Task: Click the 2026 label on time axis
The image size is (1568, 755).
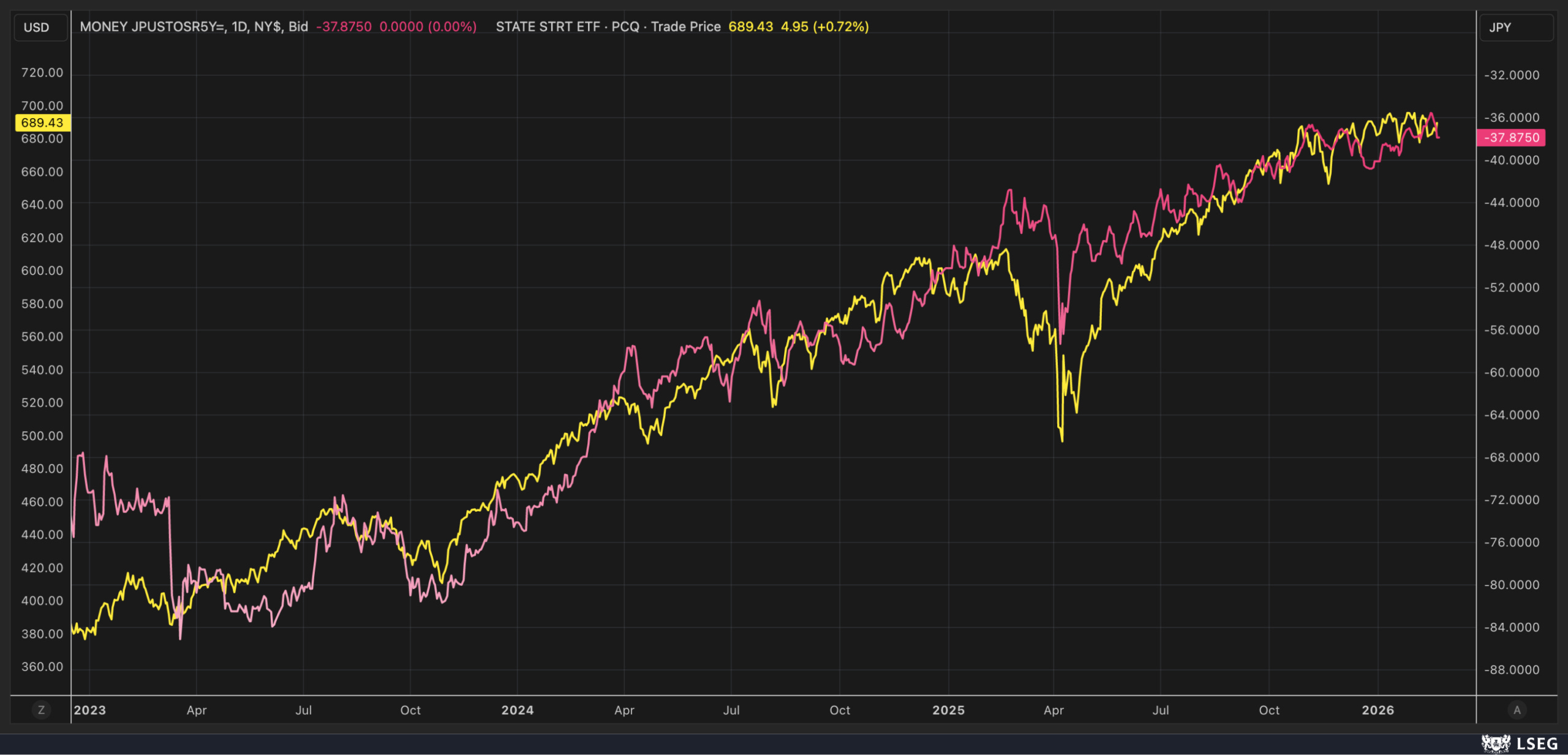Action: pyautogui.click(x=1378, y=710)
